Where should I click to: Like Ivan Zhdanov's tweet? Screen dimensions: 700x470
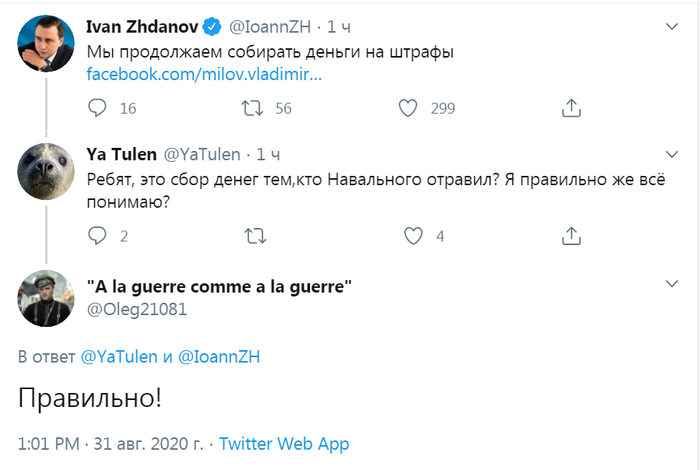[x=408, y=108]
